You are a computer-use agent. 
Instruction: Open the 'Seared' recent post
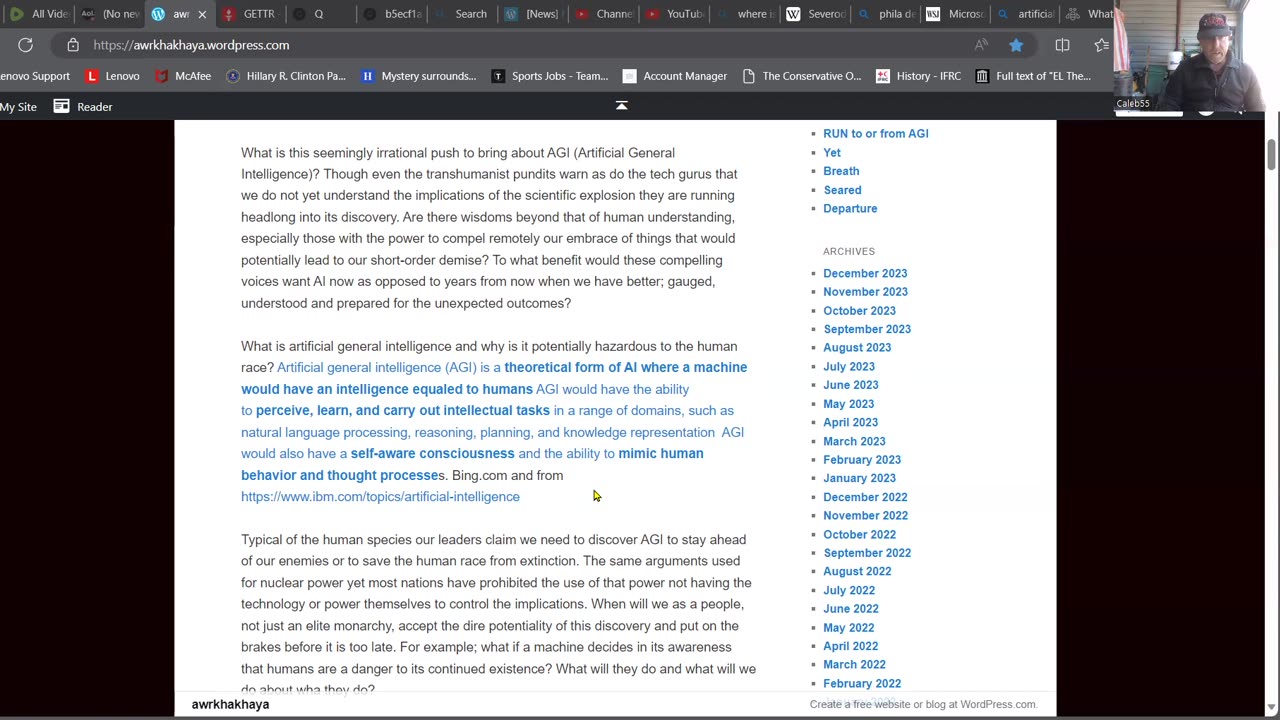(842, 190)
